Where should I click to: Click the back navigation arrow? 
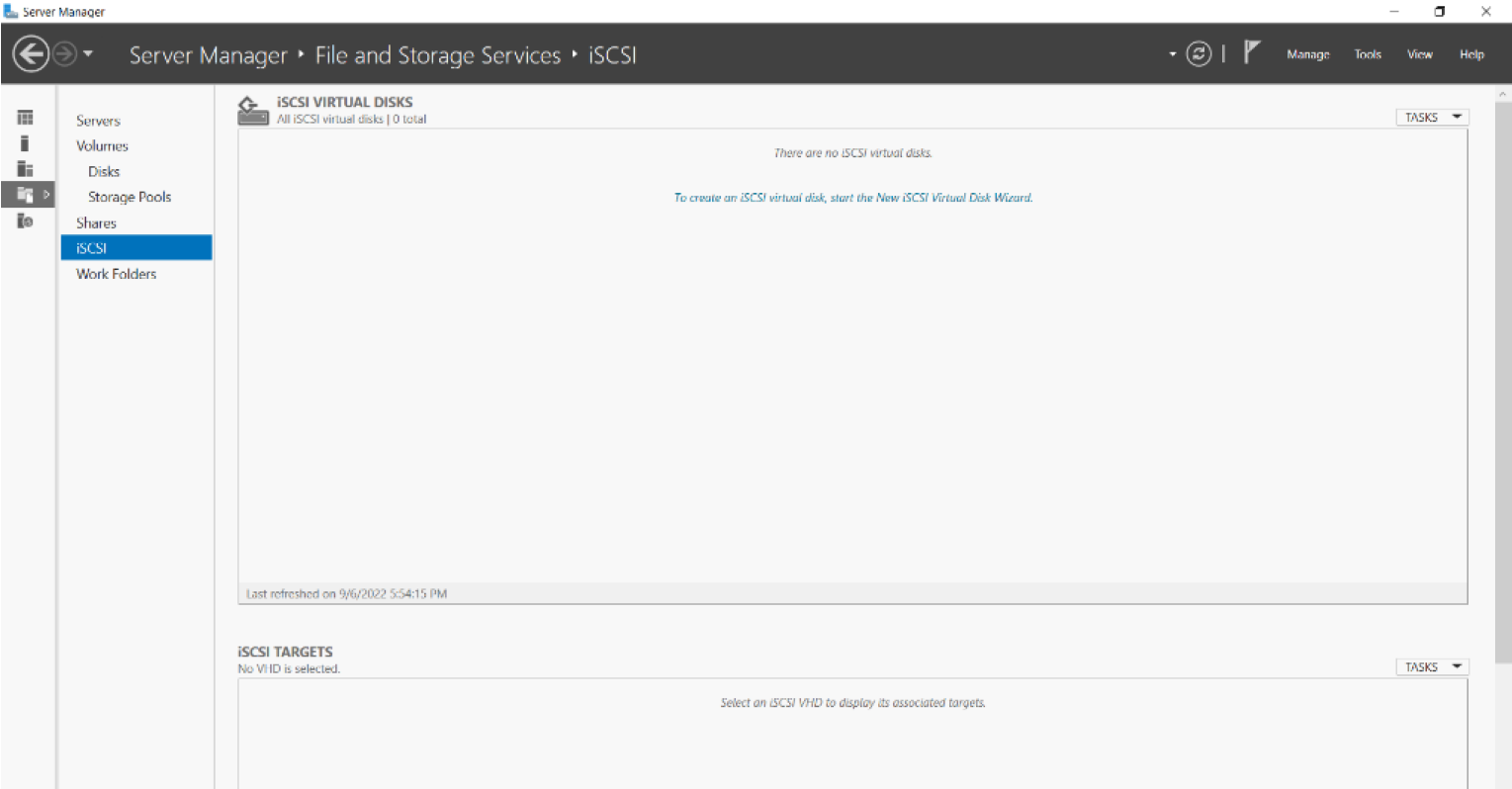point(31,54)
